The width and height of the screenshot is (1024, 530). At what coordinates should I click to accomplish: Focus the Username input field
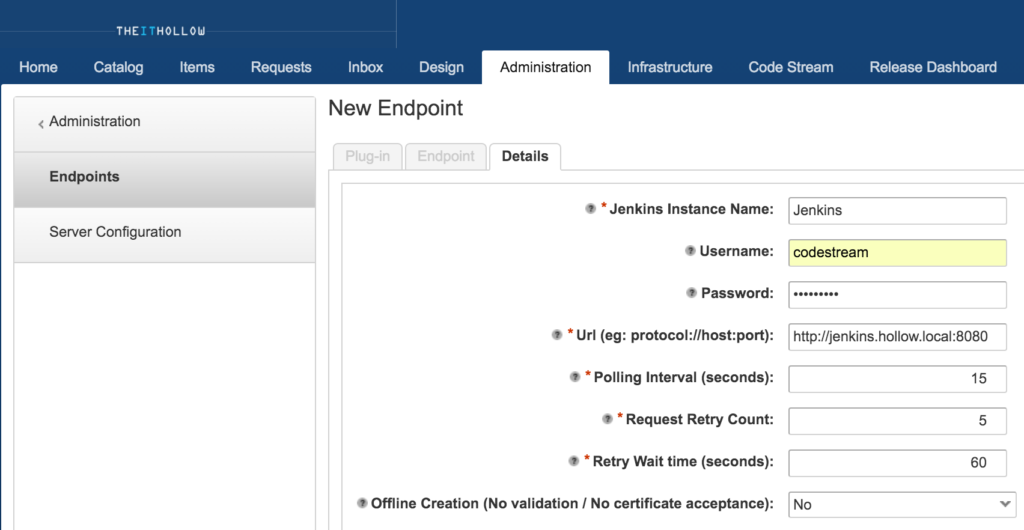point(897,253)
